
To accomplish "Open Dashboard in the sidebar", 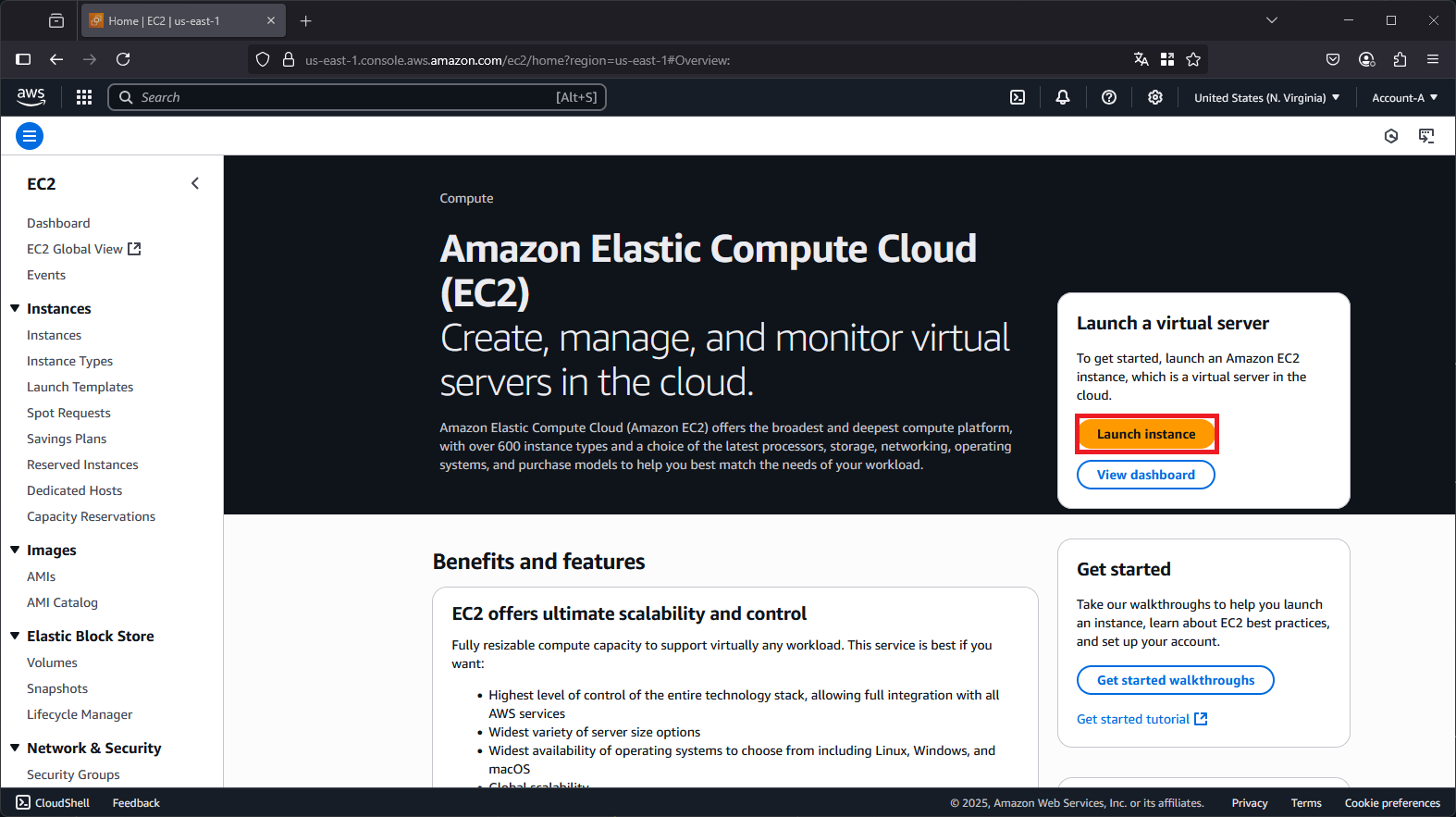I will click(58, 223).
